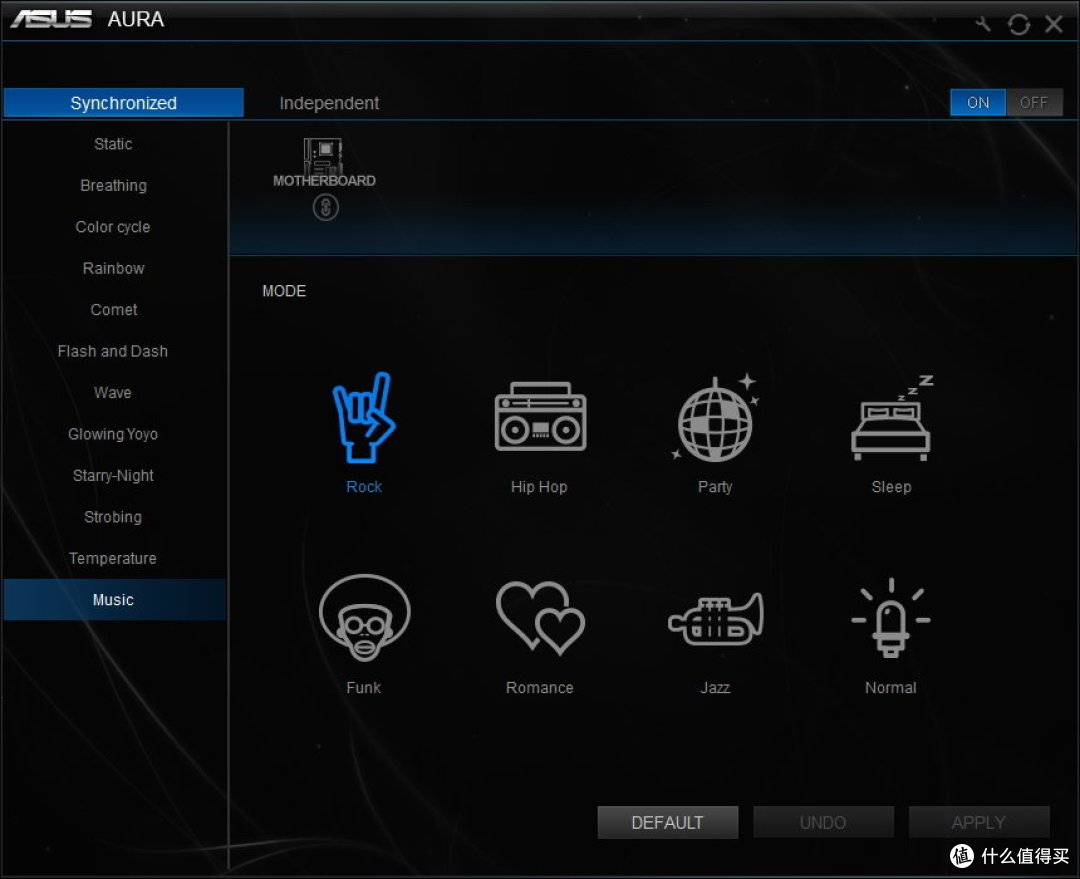This screenshot has height=879, width=1080.
Task: Select the Breathing effect
Action: tap(113, 185)
